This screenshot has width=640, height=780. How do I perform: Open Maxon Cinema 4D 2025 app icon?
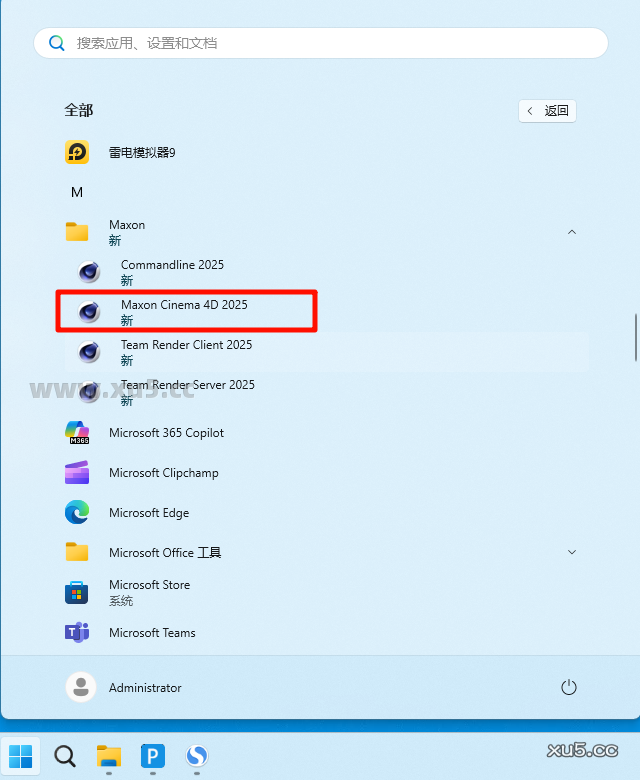pyautogui.click(x=90, y=311)
